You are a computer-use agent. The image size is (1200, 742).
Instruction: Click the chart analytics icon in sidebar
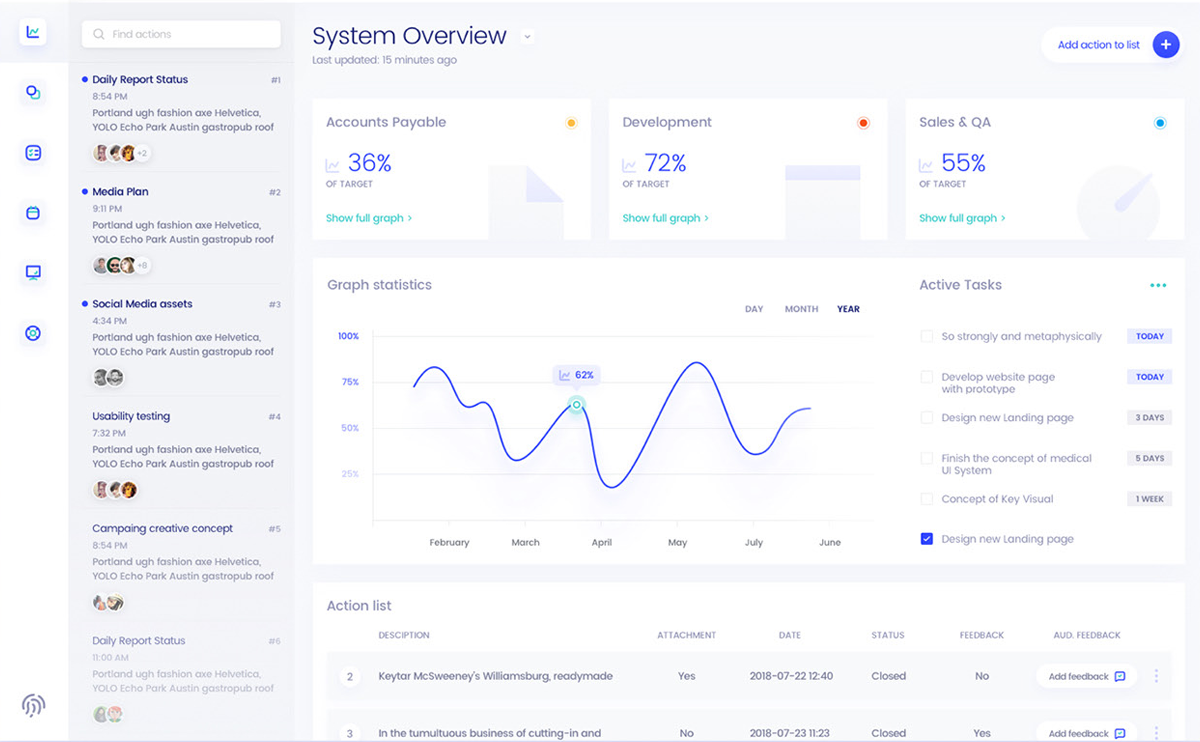point(33,32)
